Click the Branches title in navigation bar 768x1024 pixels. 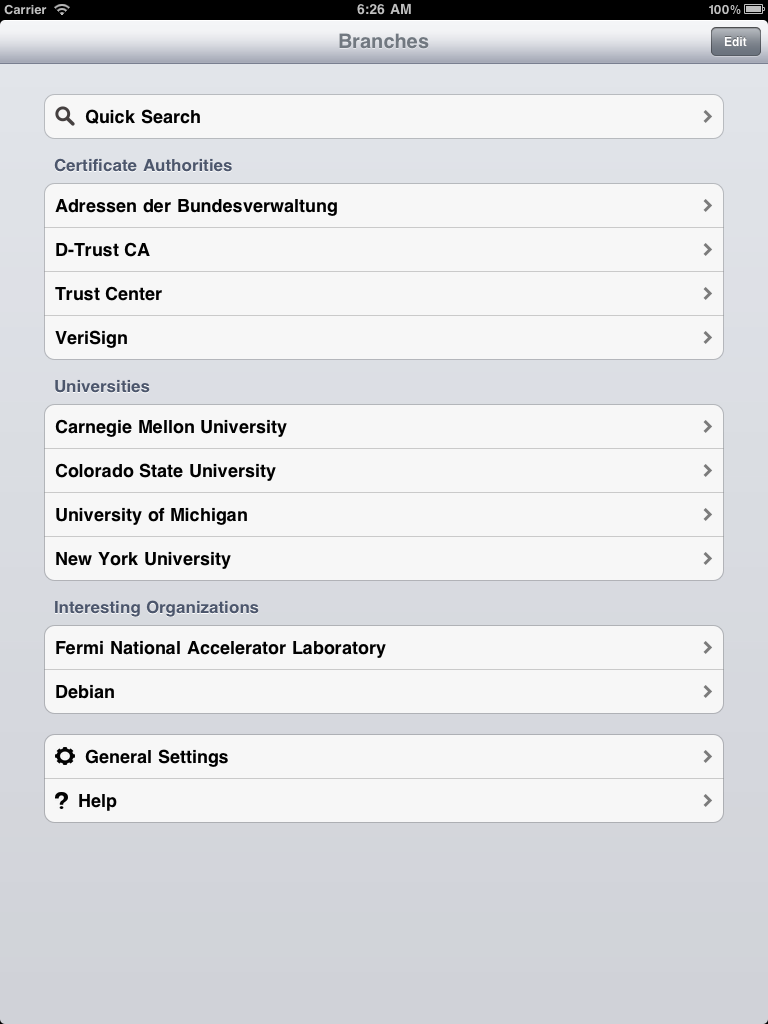pos(383,41)
